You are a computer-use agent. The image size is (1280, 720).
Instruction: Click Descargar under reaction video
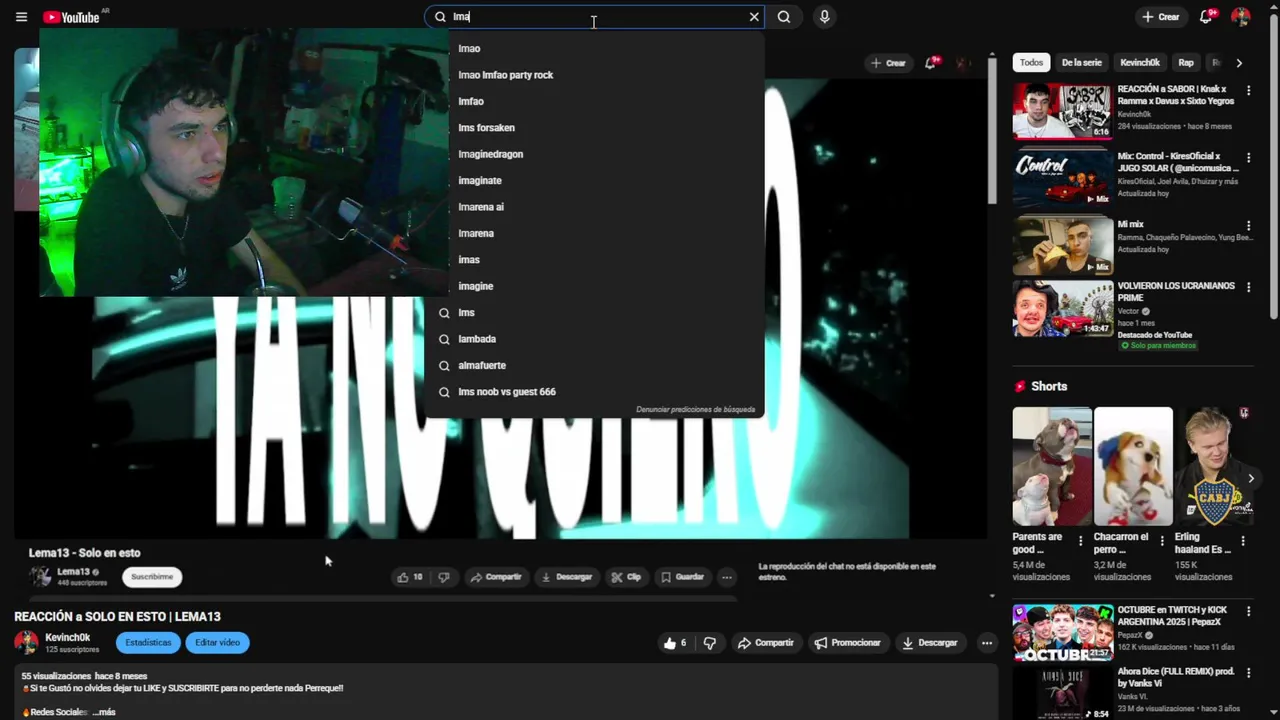pos(929,643)
